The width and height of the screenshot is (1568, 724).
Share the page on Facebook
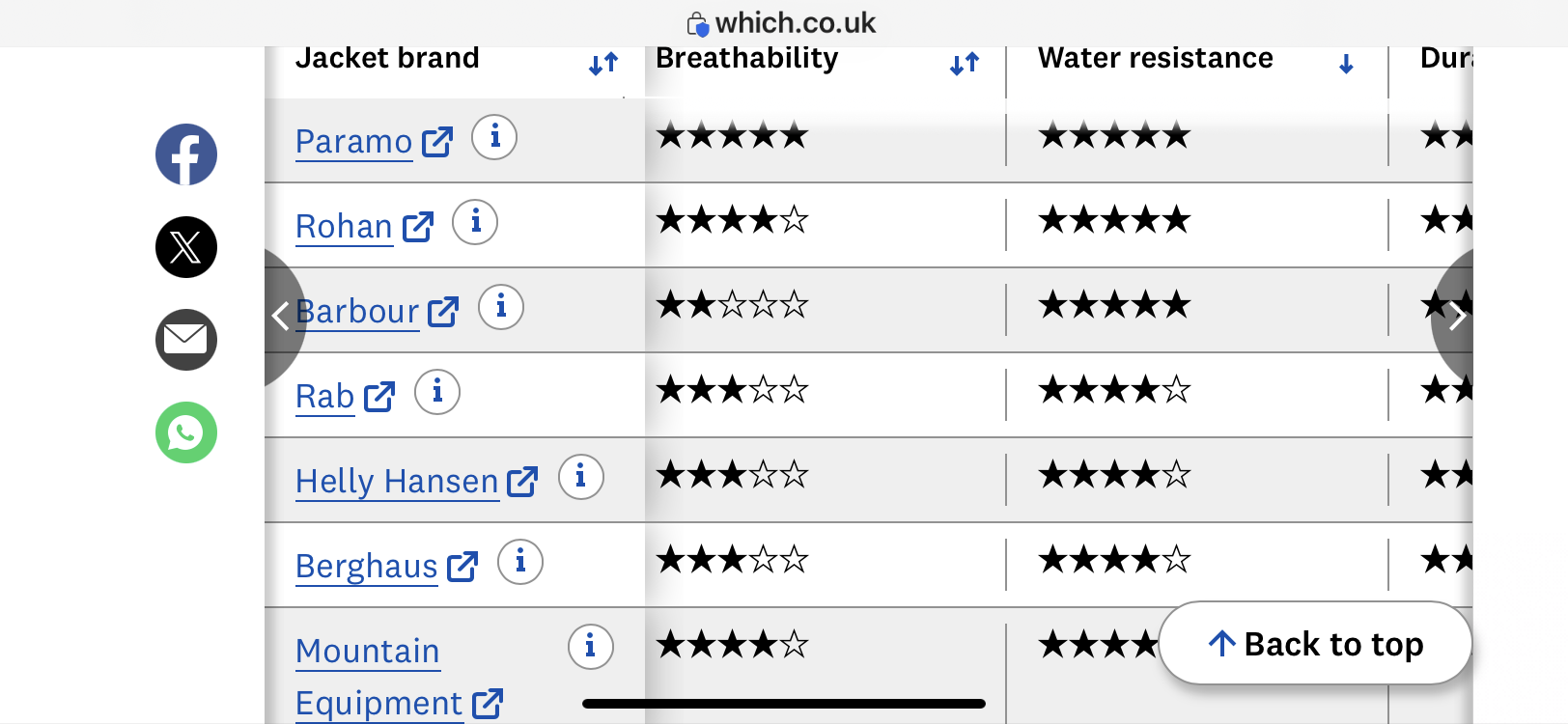click(x=186, y=154)
